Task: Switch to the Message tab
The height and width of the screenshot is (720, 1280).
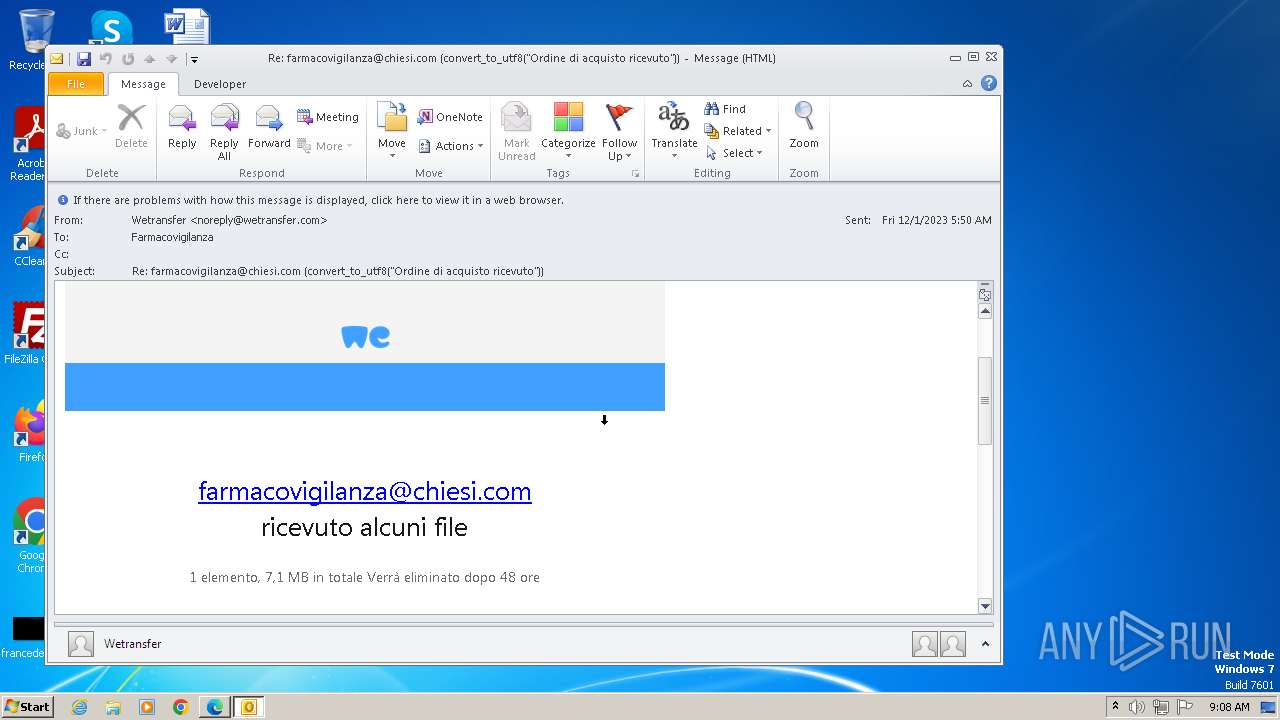Action: pyautogui.click(x=143, y=84)
